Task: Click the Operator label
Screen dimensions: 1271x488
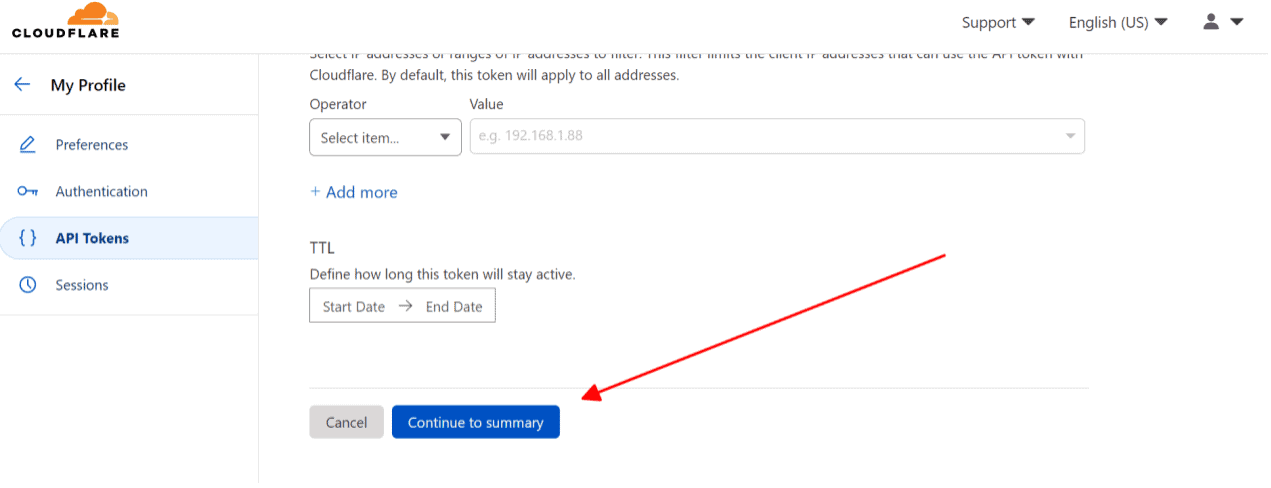Action: (x=338, y=104)
